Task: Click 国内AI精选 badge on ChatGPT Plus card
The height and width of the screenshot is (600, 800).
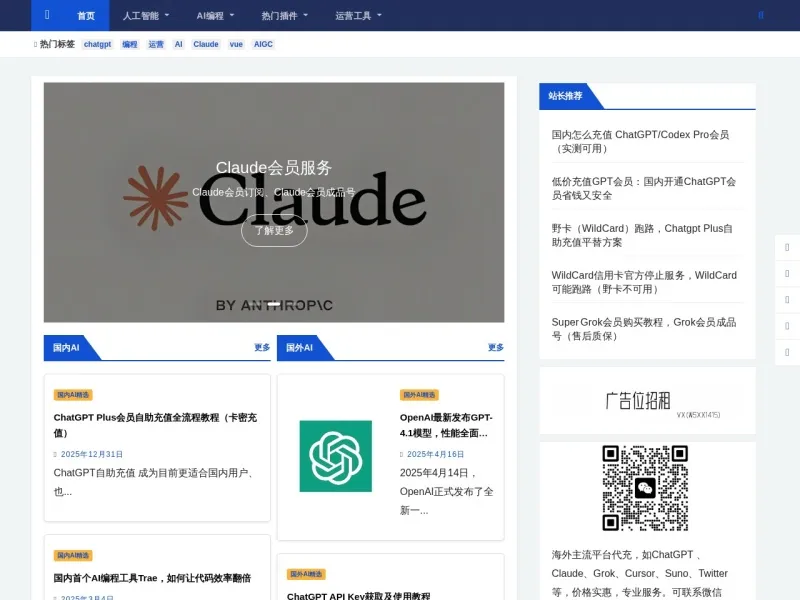Action: (73, 395)
